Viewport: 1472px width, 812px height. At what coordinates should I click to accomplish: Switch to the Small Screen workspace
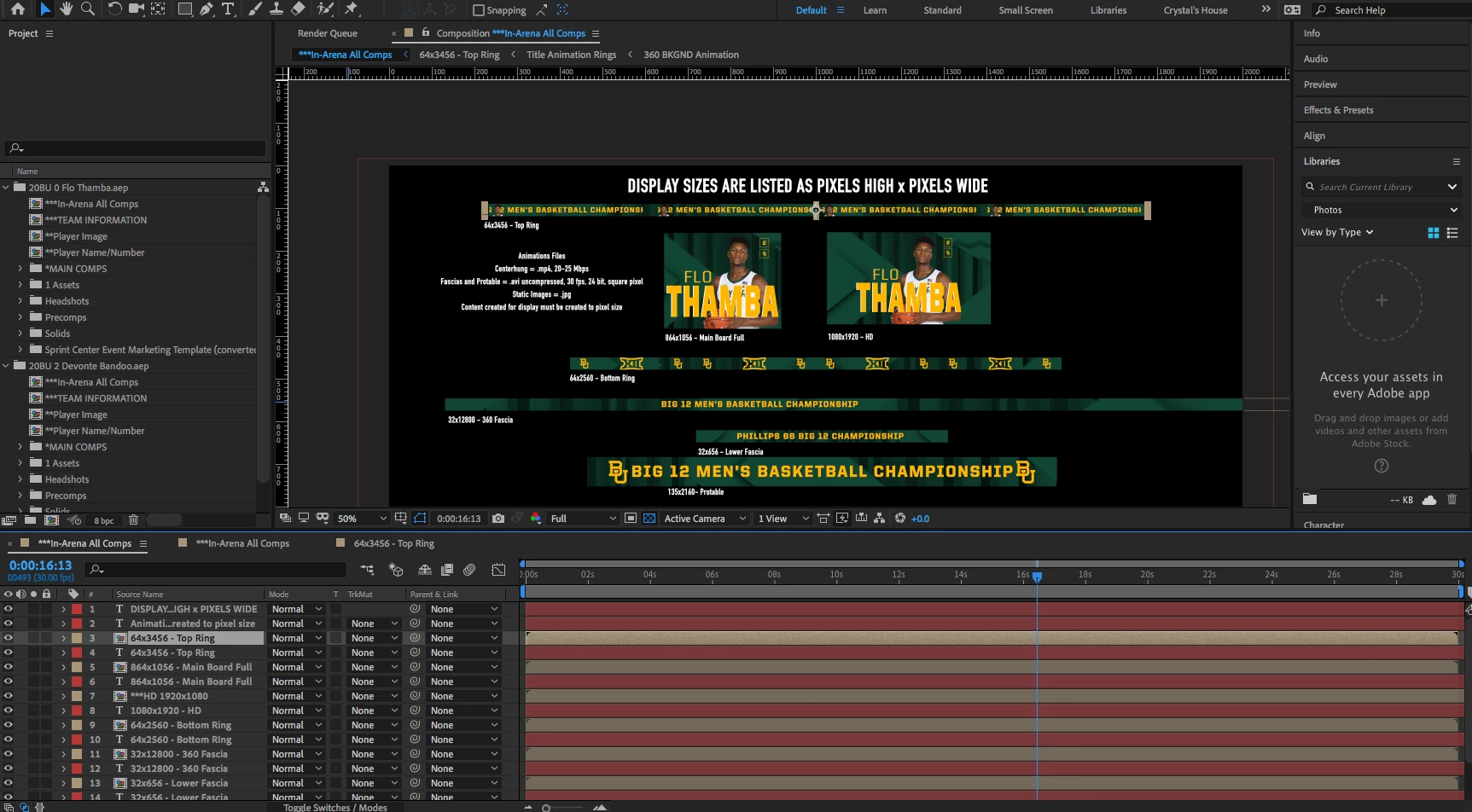click(x=1026, y=10)
